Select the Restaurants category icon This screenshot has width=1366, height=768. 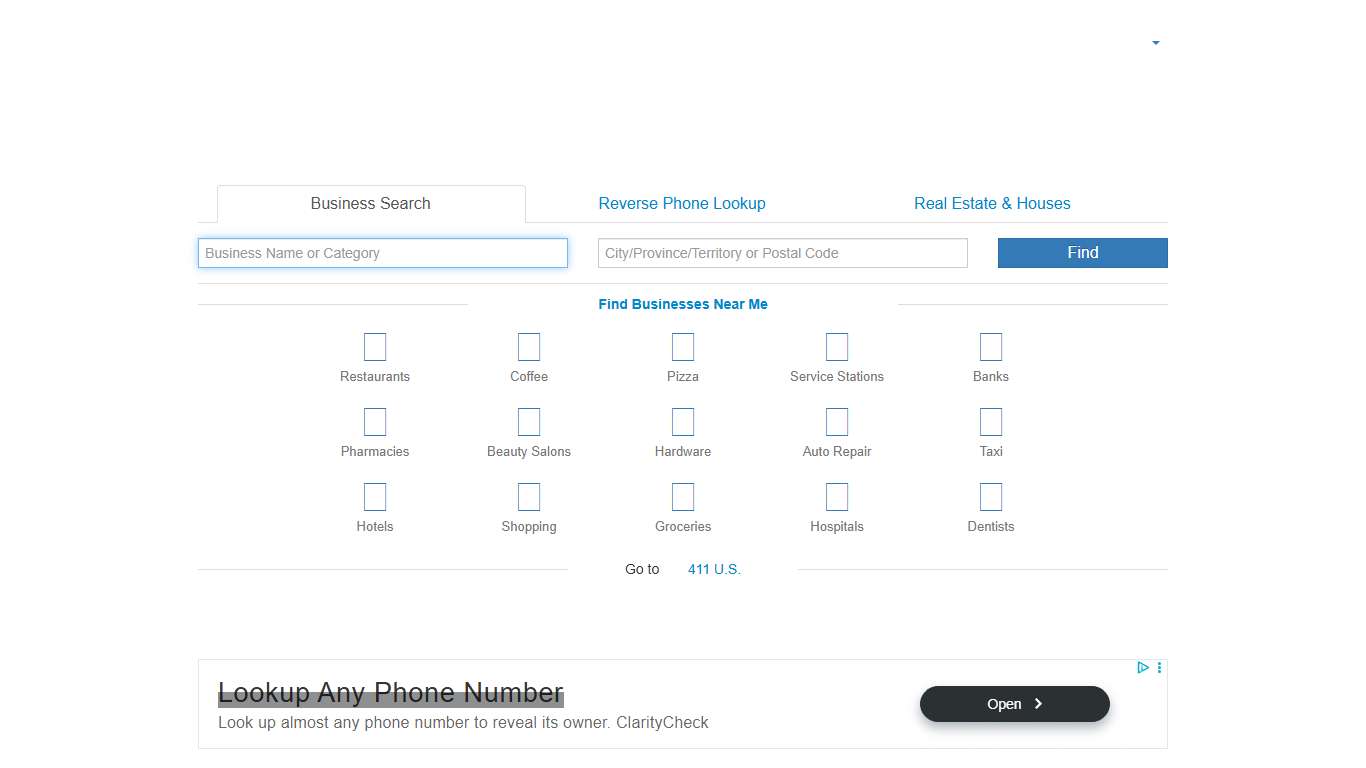374,347
